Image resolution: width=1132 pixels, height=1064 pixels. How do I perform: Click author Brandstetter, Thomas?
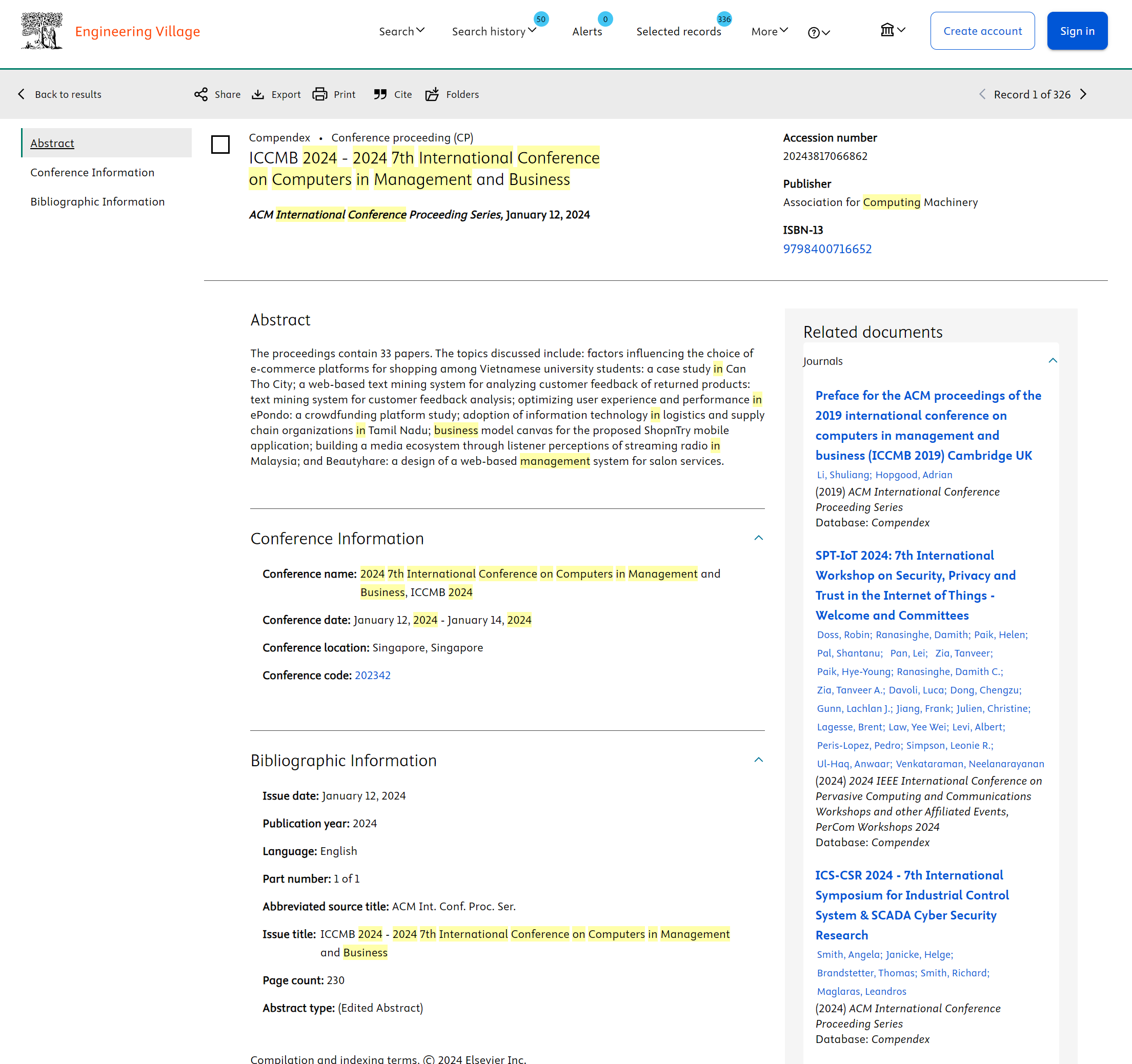(x=866, y=973)
